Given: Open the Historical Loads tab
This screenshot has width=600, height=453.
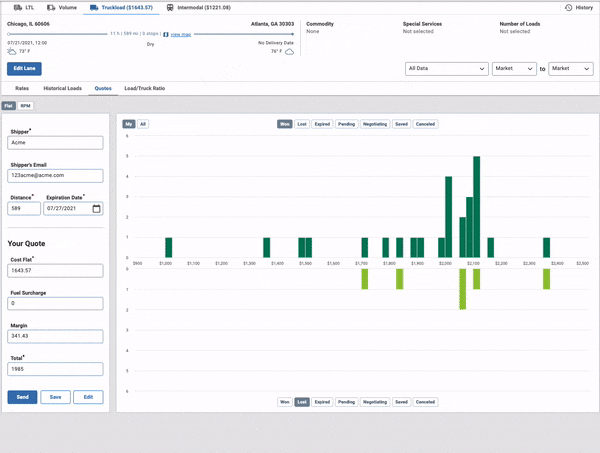Looking at the screenshot, I should tap(63, 88).
